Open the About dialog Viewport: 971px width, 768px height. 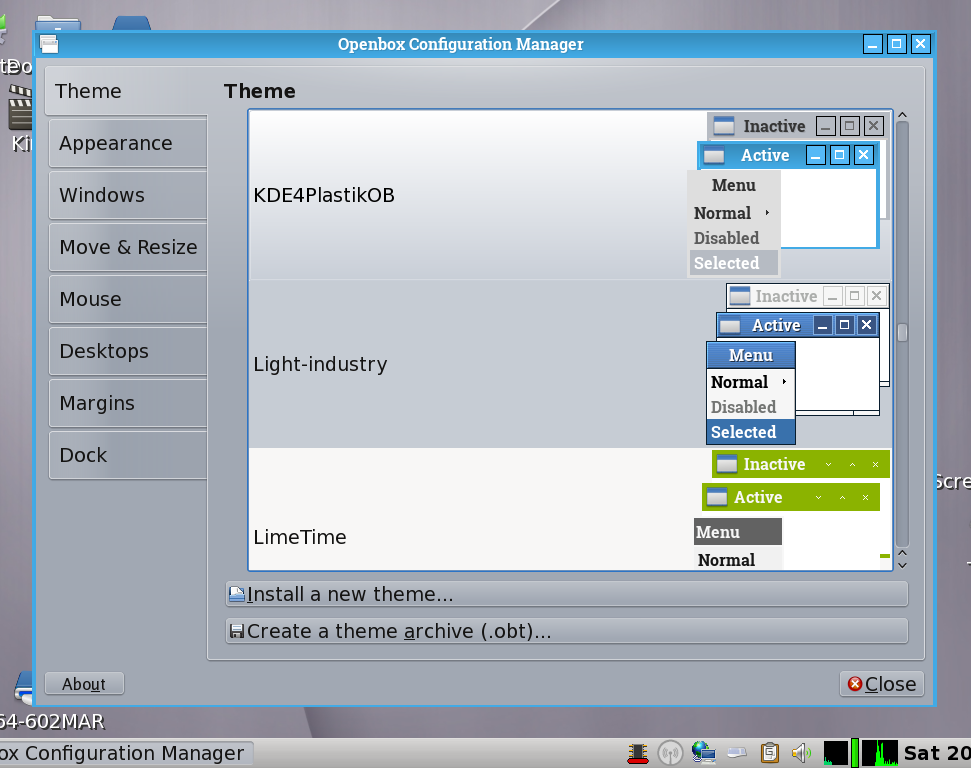click(x=84, y=684)
